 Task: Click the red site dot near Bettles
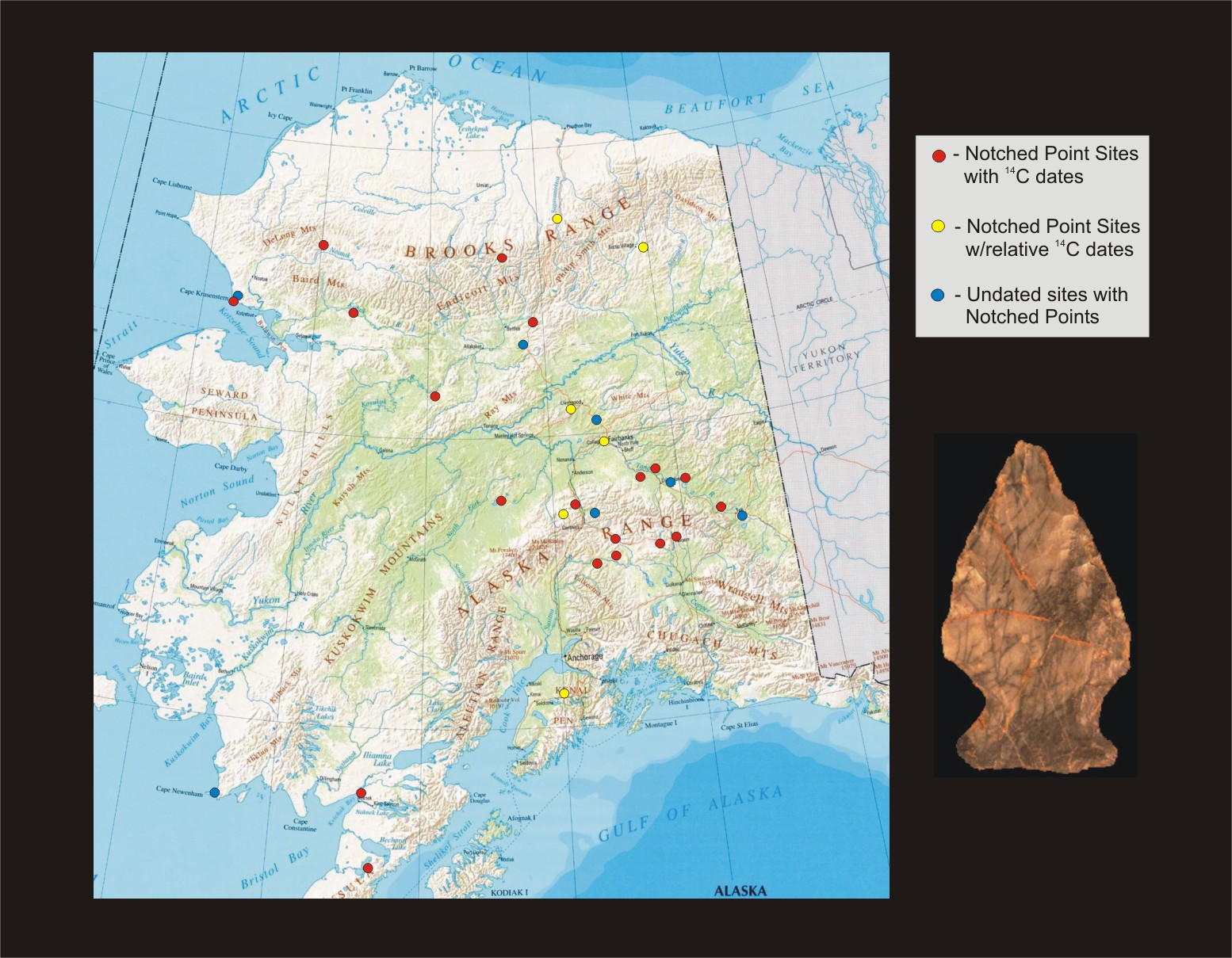(x=533, y=323)
